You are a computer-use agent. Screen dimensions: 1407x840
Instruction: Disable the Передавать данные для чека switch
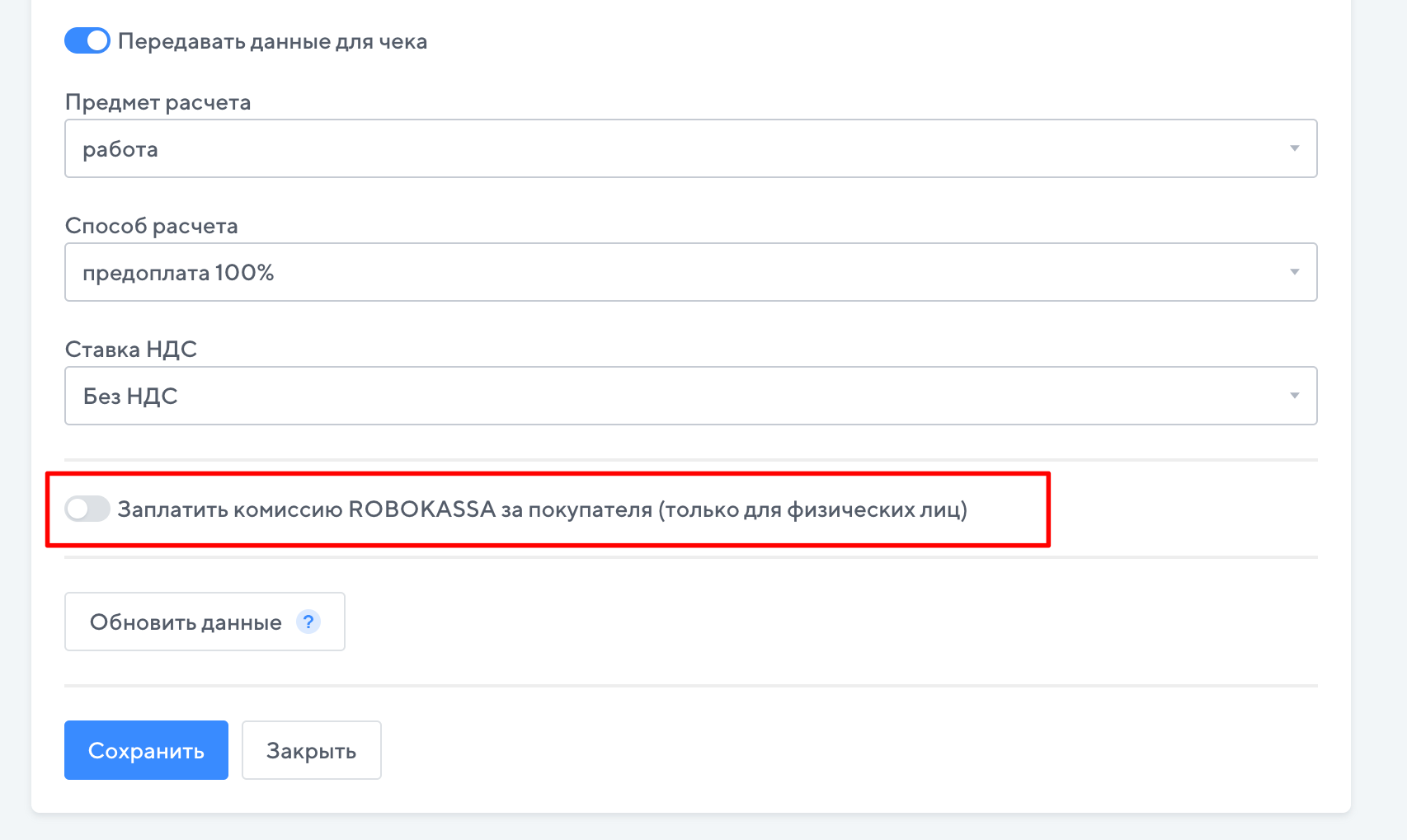87,40
